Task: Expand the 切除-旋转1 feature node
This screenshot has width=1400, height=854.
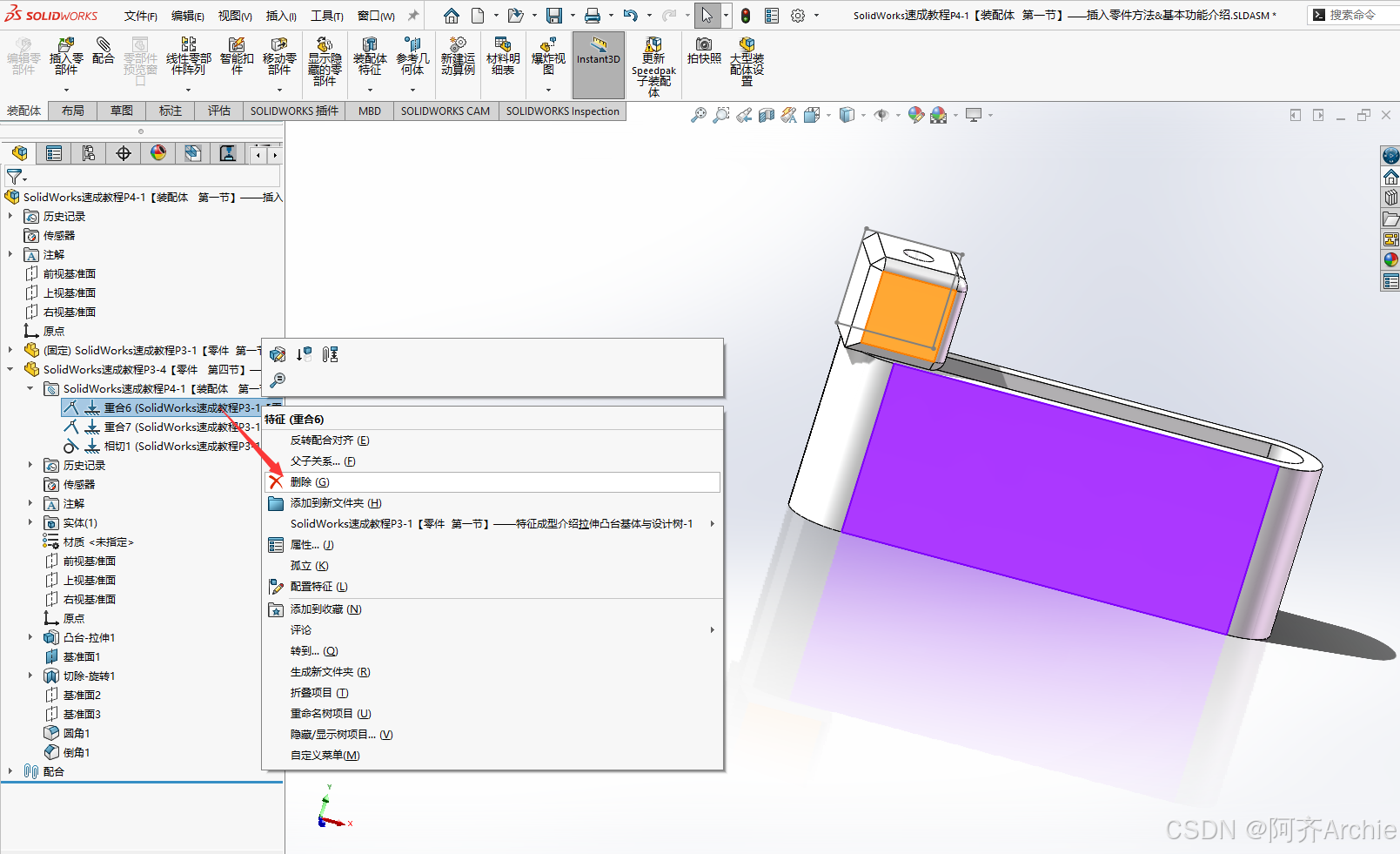Action: (30, 676)
